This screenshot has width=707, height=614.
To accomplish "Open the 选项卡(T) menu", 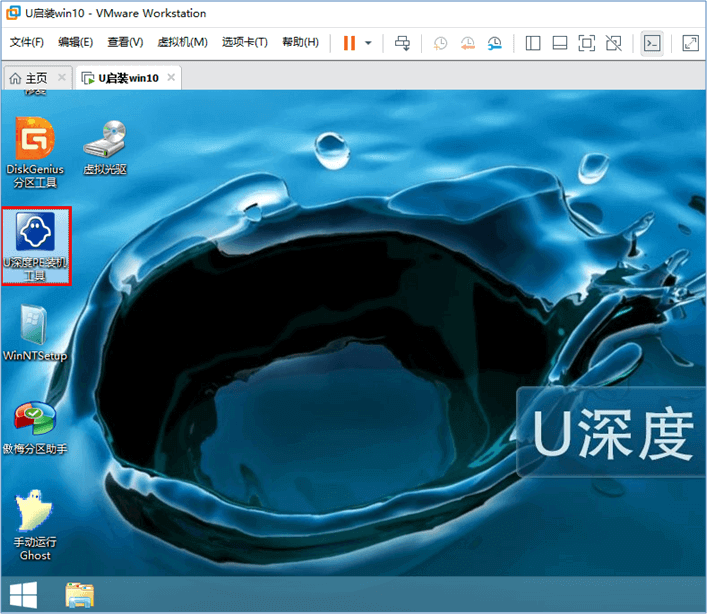I will [x=244, y=42].
